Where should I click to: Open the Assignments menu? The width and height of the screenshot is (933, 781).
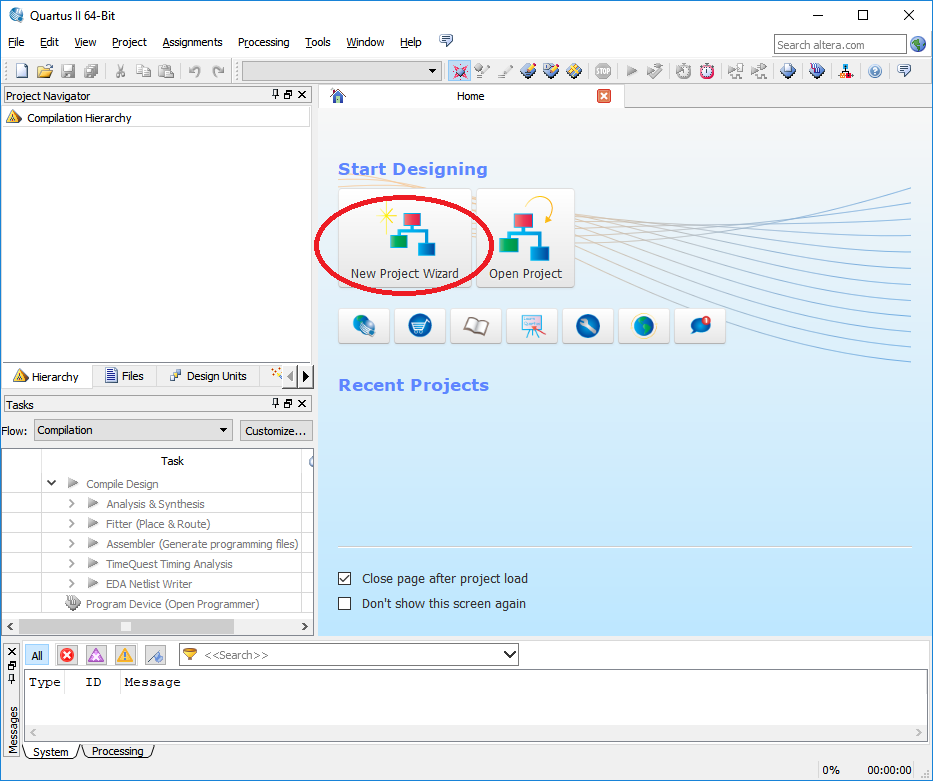(x=192, y=42)
